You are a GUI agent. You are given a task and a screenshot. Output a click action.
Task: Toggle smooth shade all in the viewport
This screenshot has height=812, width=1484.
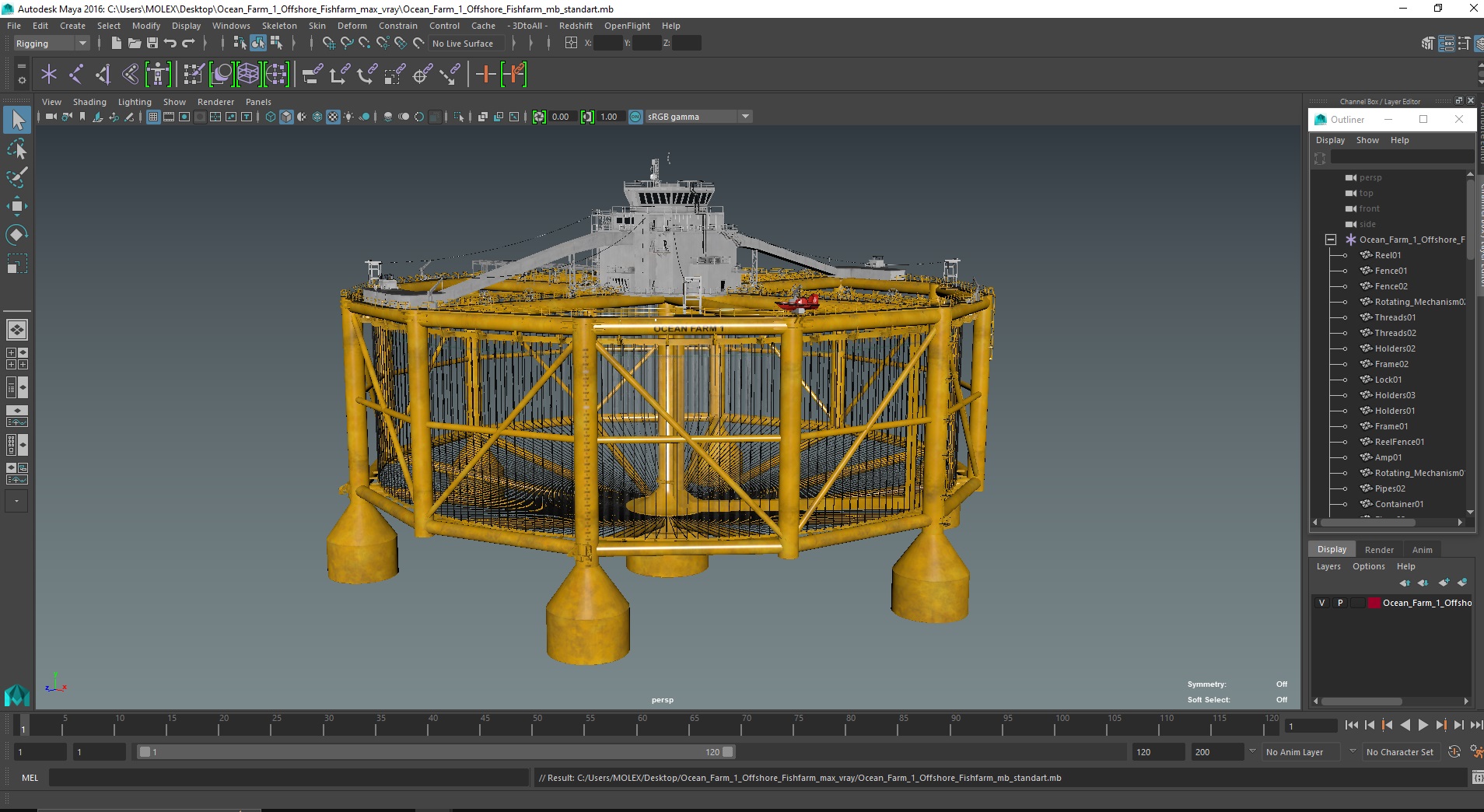pyautogui.click(x=286, y=117)
